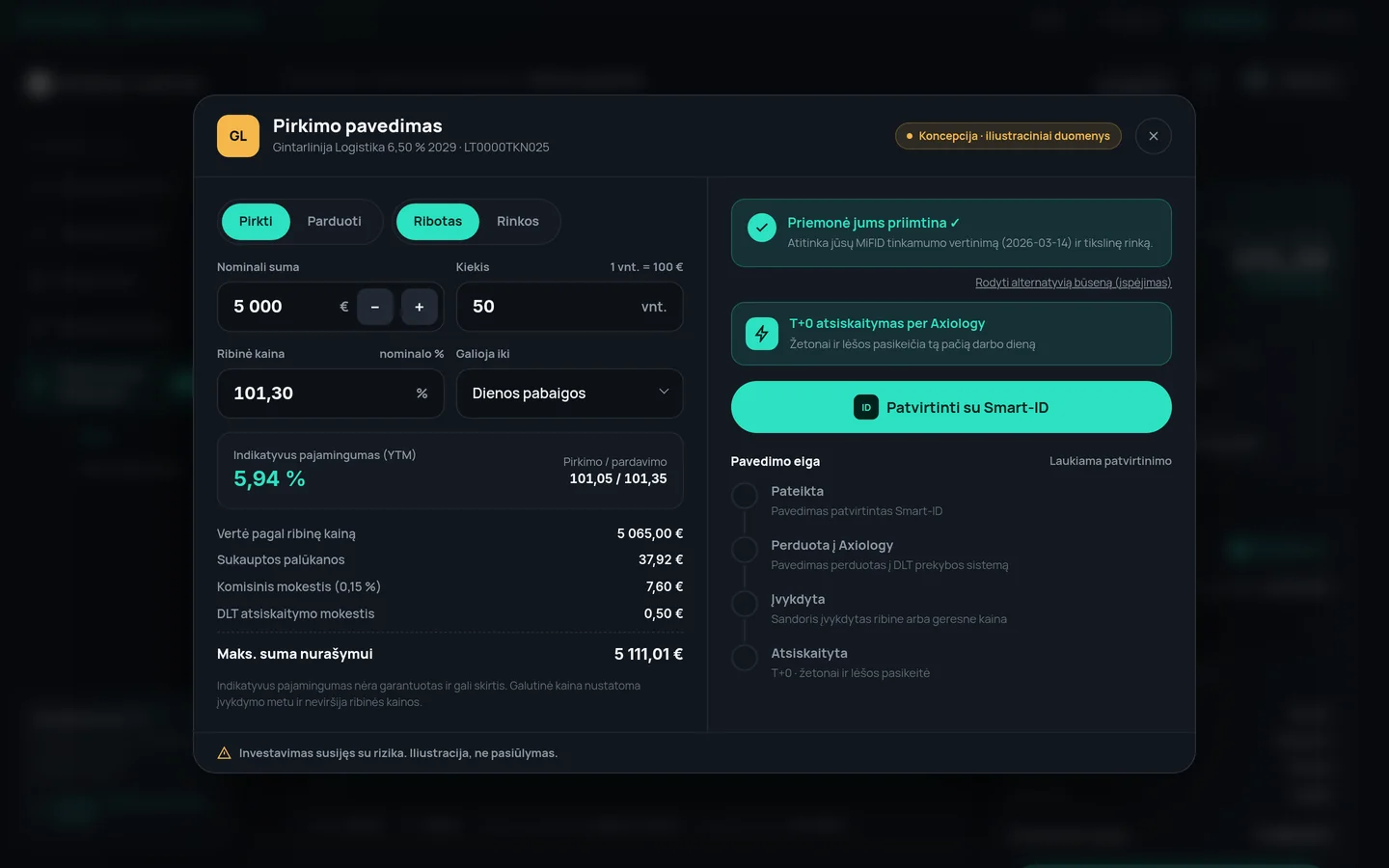Click the Koncepcija iliustraciniai duomenys badge
The width and height of the screenshot is (1389, 868).
point(1008,136)
